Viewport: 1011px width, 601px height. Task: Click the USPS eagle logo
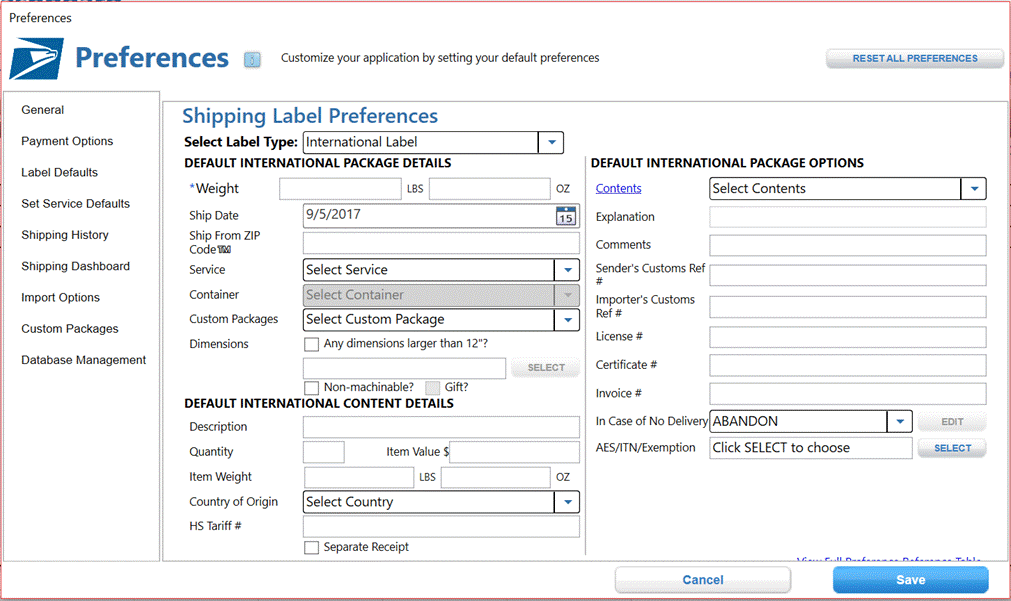(x=37, y=59)
